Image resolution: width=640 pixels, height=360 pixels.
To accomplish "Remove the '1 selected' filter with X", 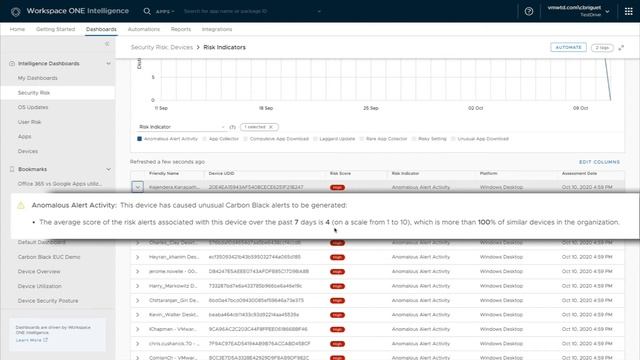I will (271, 127).
